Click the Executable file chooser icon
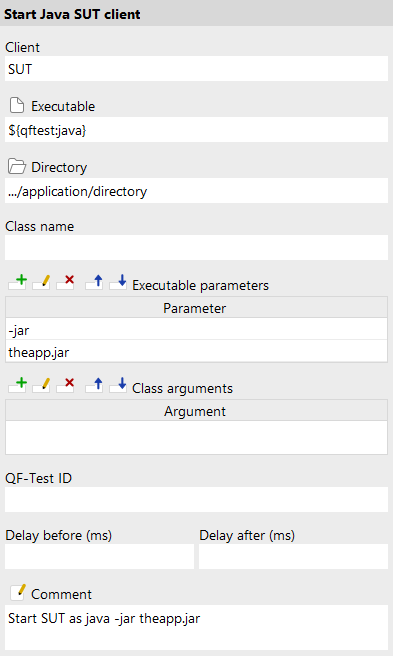Image resolution: width=393 pixels, height=656 pixels. point(17,106)
